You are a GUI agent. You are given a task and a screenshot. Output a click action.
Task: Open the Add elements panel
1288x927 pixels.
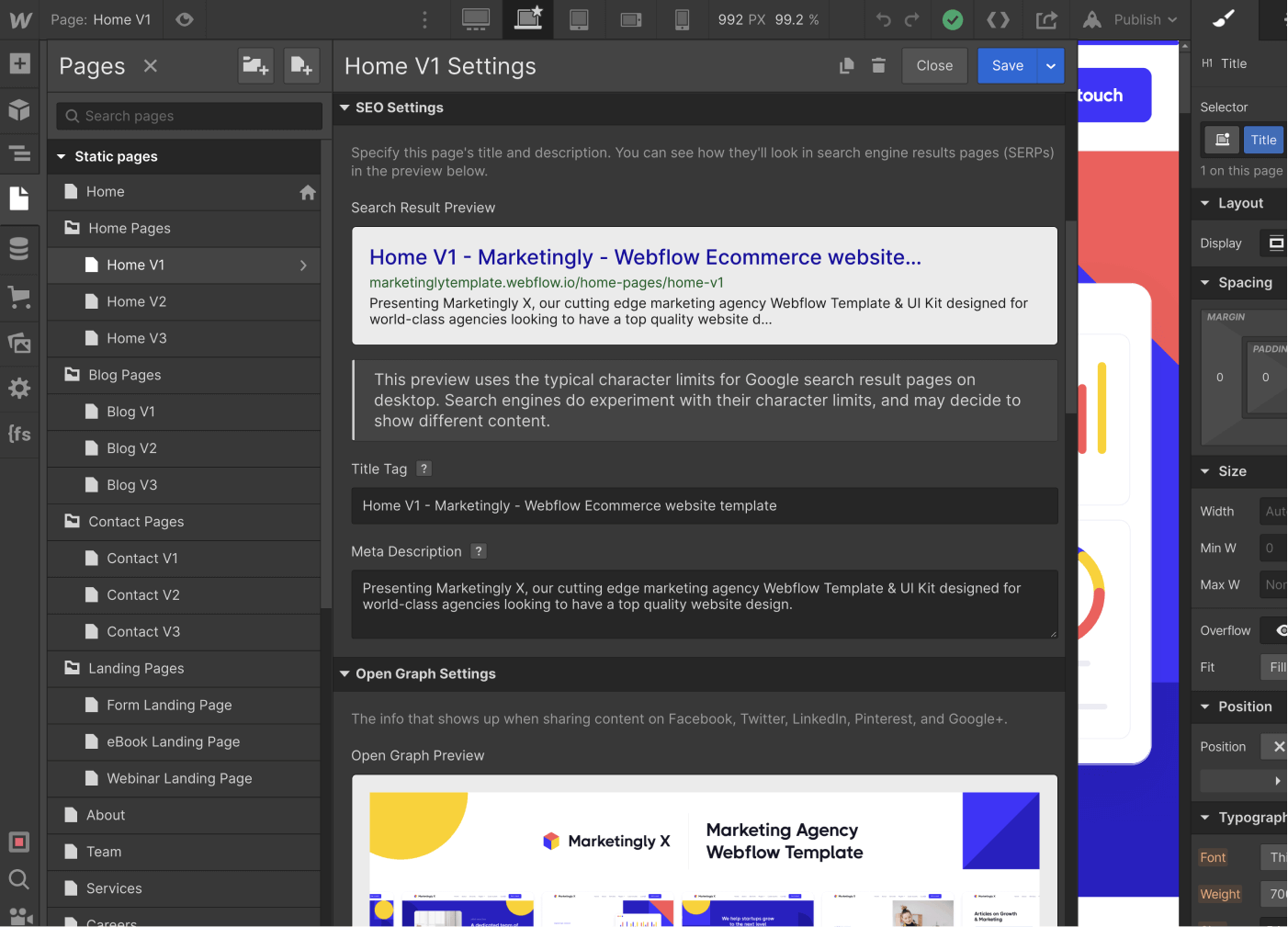[19, 63]
